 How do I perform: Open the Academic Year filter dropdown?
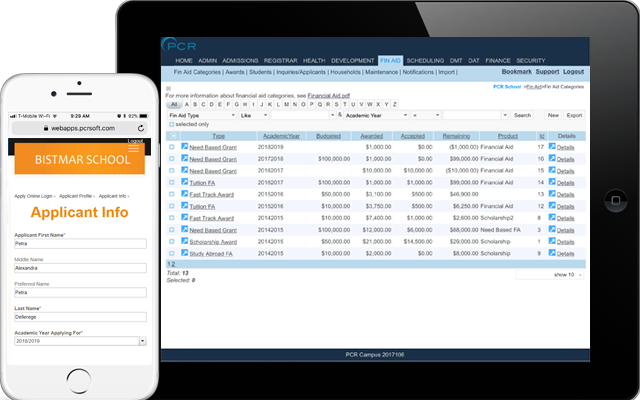point(376,116)
